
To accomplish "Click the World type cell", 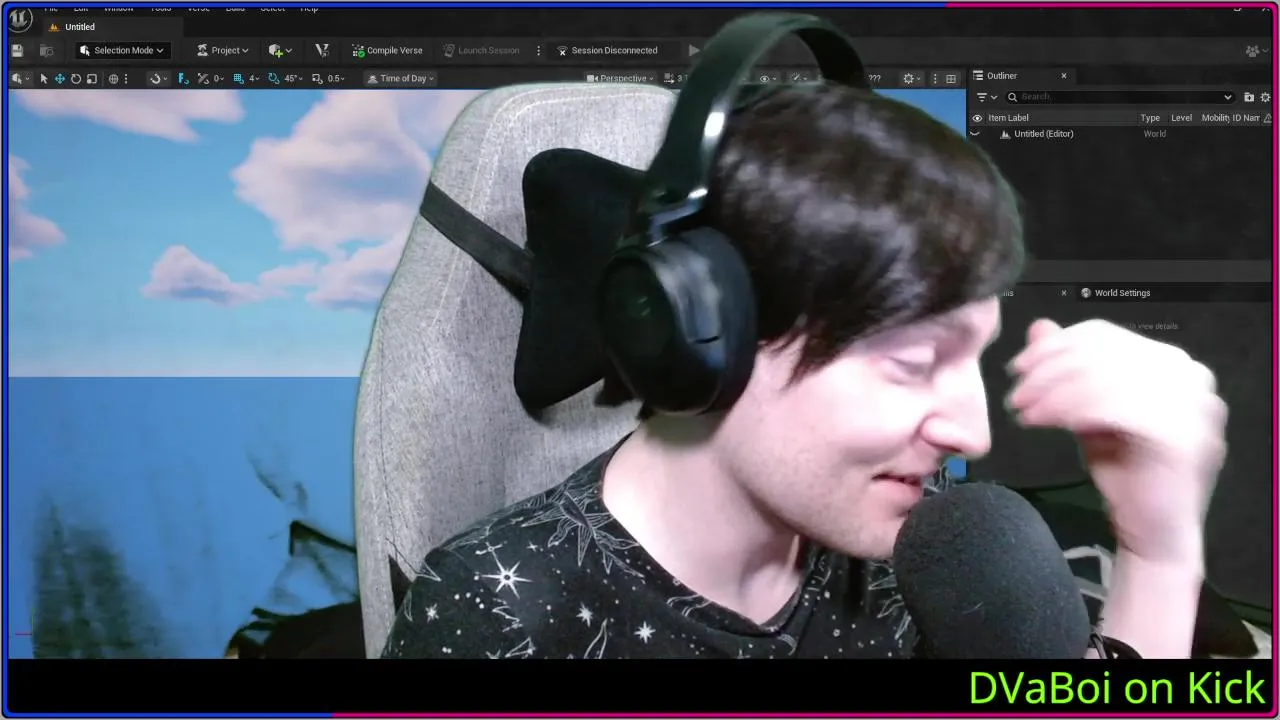I will [x=1154, y=134].
